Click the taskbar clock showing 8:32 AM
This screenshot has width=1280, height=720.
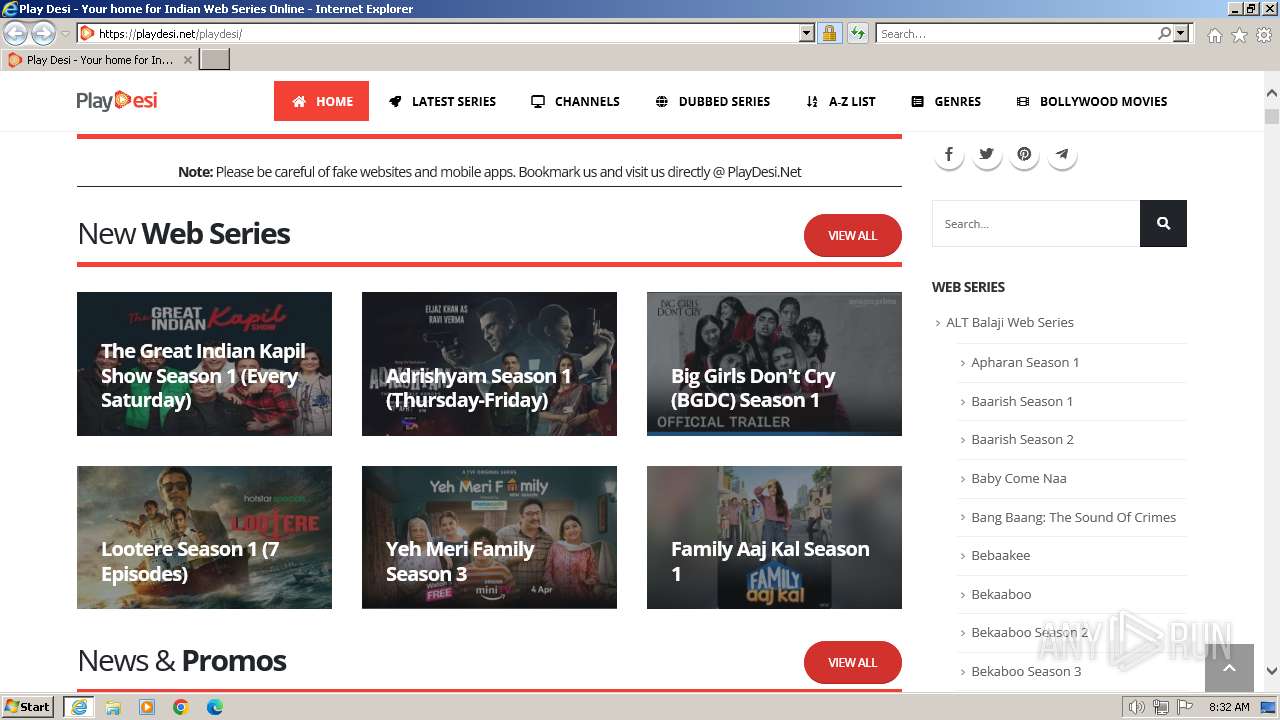point(1229,707)
